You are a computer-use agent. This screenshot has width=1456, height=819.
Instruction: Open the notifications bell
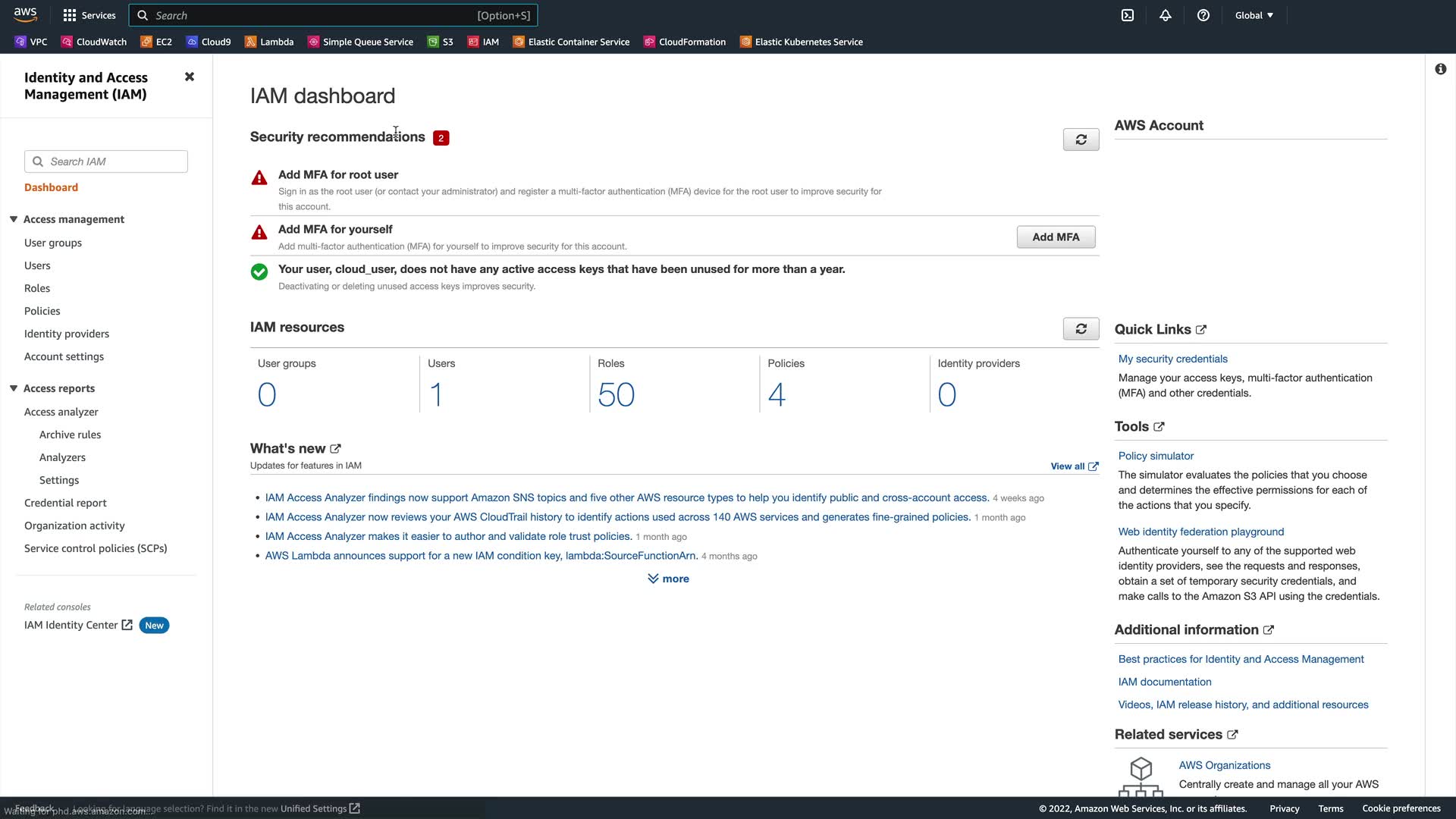pyautogui.click(x=1166, y=15)
